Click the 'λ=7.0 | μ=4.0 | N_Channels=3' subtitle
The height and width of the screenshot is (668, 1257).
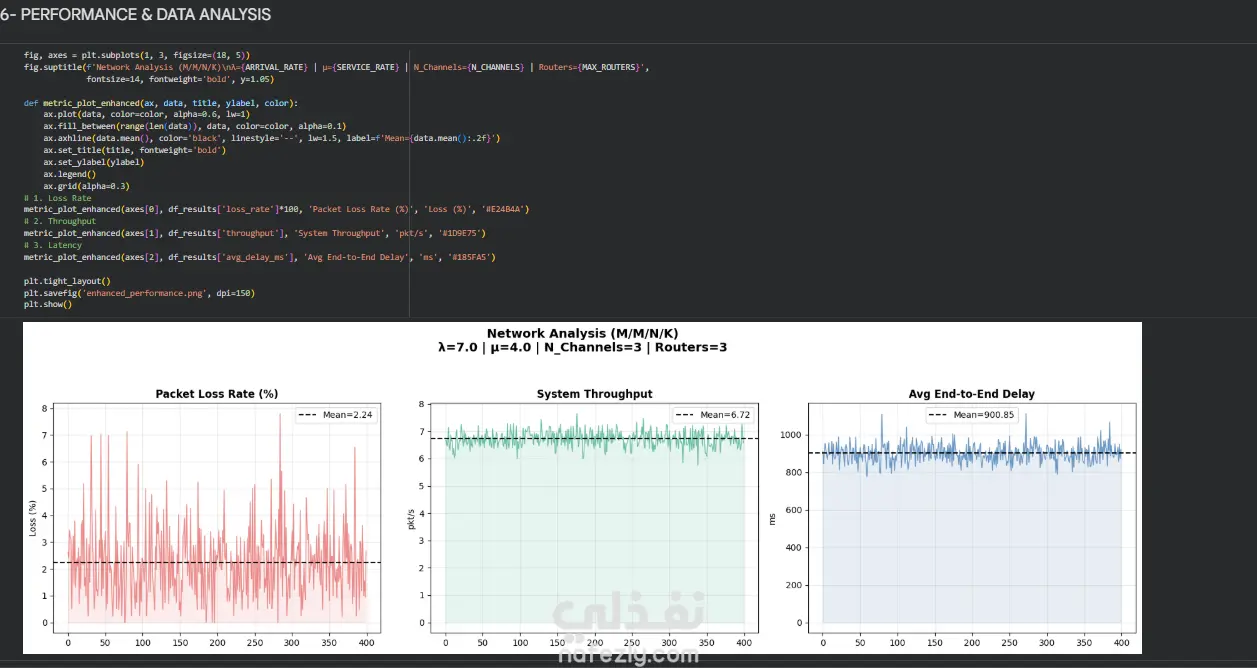pyautogui.click(x=582, y=348)
